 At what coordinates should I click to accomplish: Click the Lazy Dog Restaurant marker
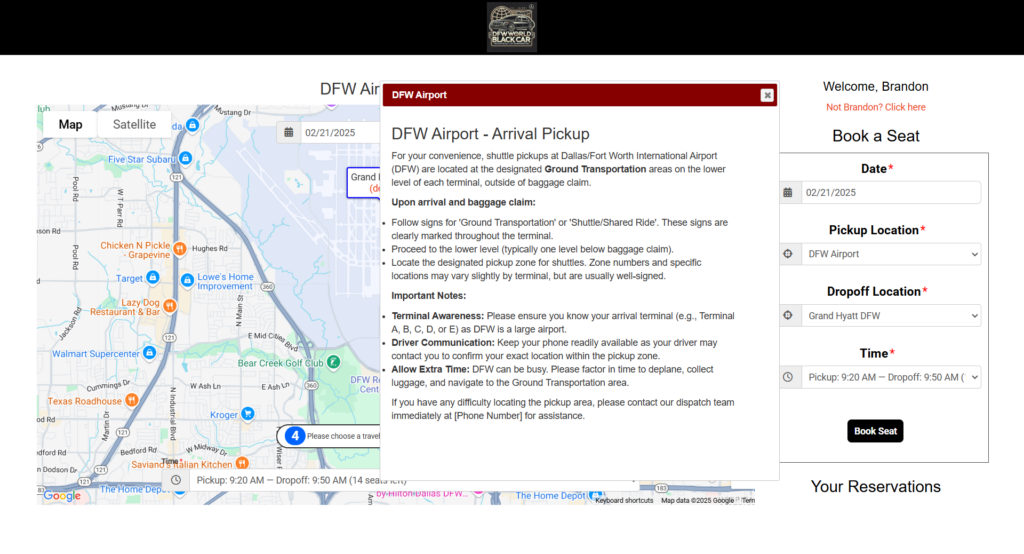171,306
